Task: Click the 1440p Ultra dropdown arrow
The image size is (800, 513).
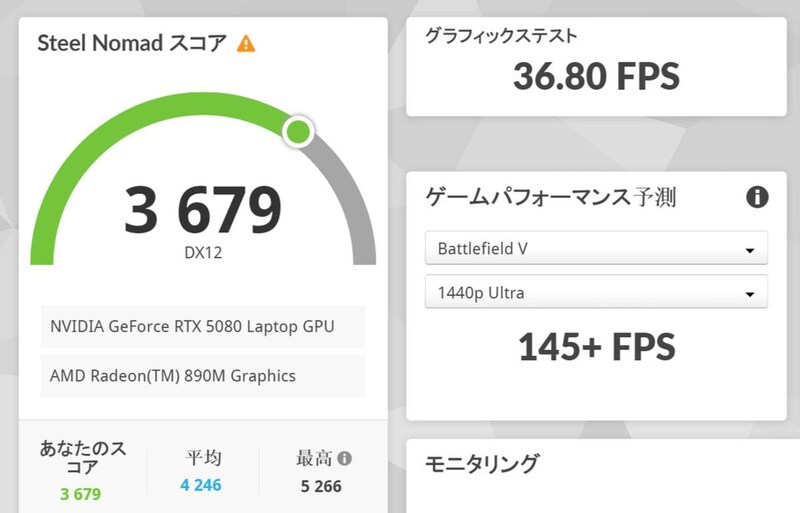Action: [x=749, y=294]
